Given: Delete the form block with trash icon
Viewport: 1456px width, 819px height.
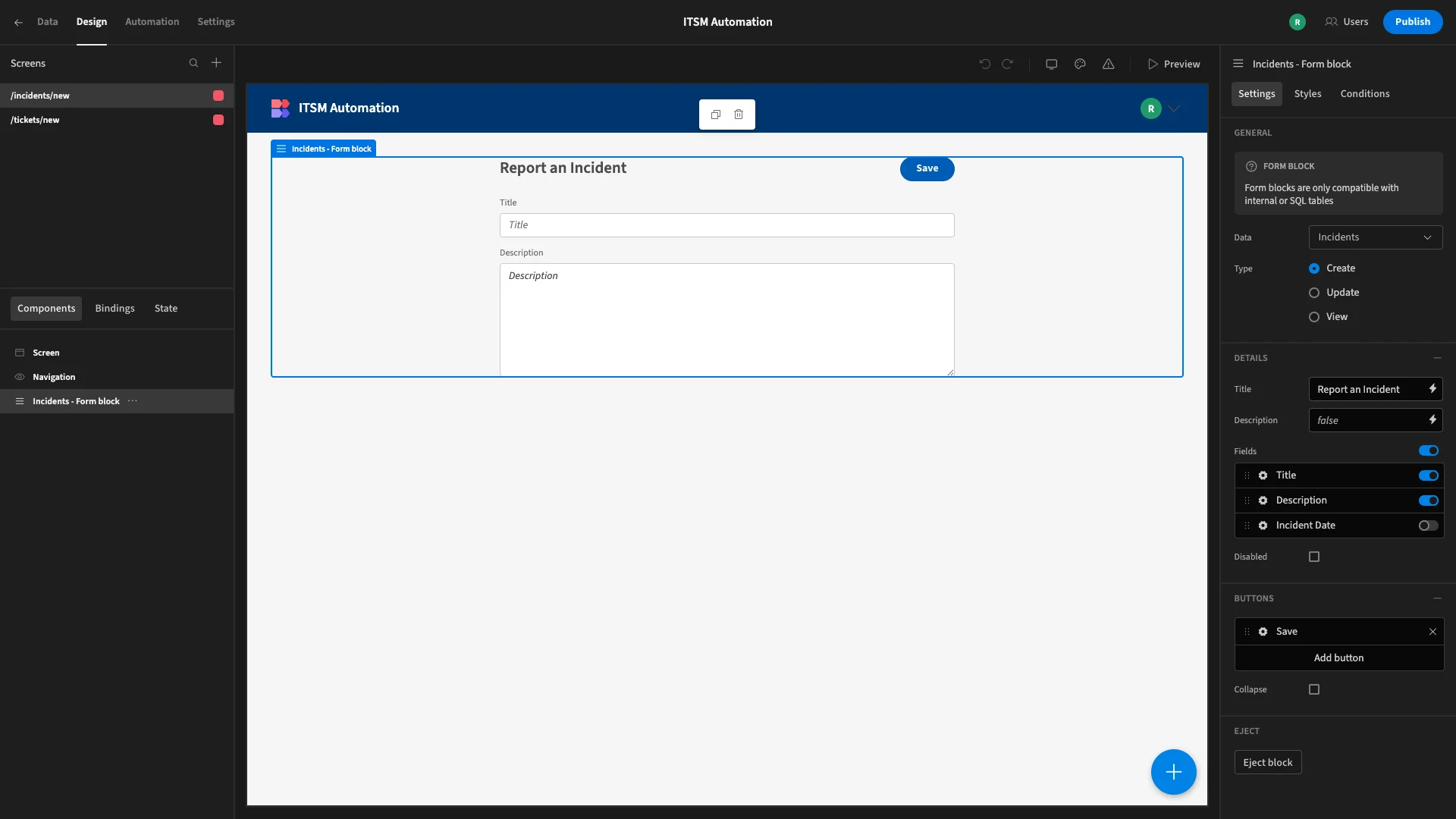Looking at the screenshot, I should (739, 115).
